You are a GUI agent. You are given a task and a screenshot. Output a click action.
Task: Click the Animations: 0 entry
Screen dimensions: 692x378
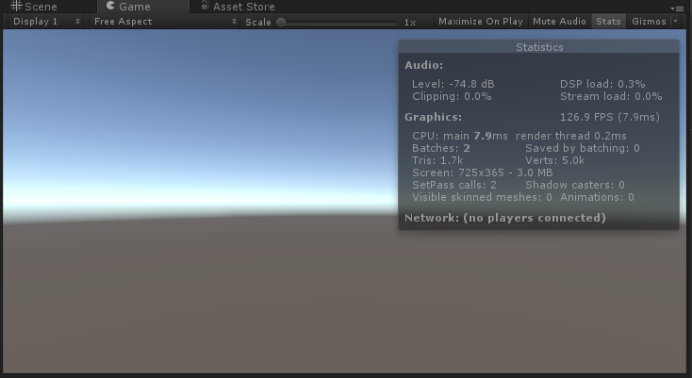[597, 198]
